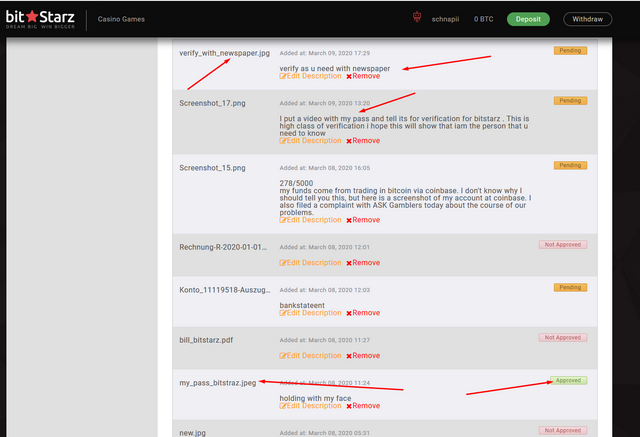Click the Konto_11119518-Auszug file name
Viewport: 640px width, 437px height.
click(x=224, y=290)
